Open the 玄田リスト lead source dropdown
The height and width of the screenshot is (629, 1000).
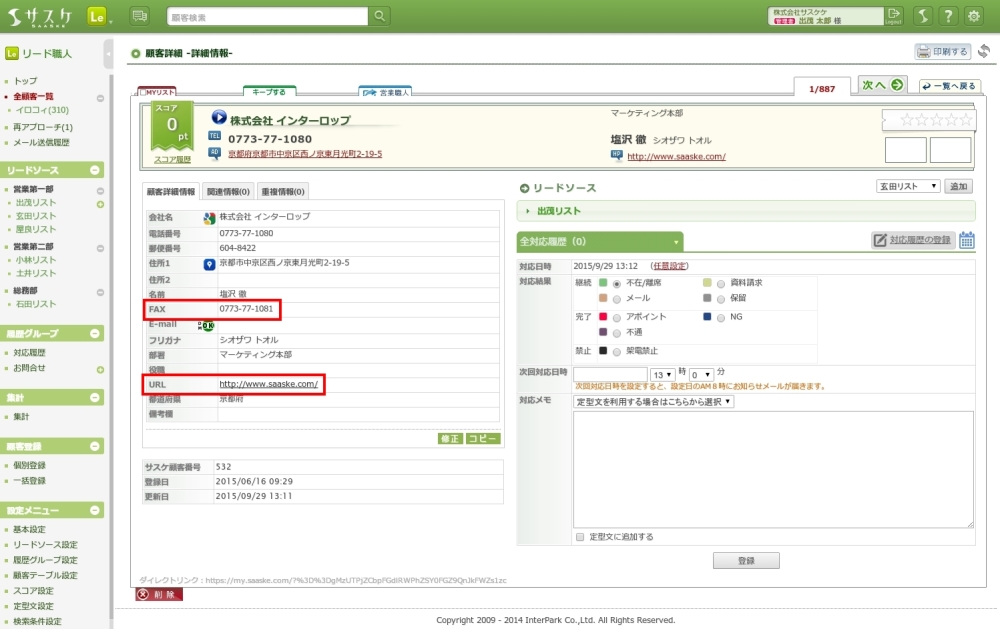tap(908, 186)
